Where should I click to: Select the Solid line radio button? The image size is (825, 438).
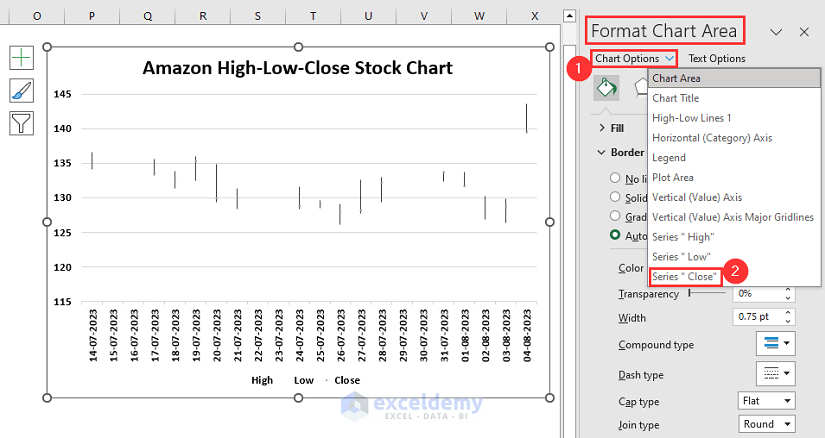pos(615,196)
